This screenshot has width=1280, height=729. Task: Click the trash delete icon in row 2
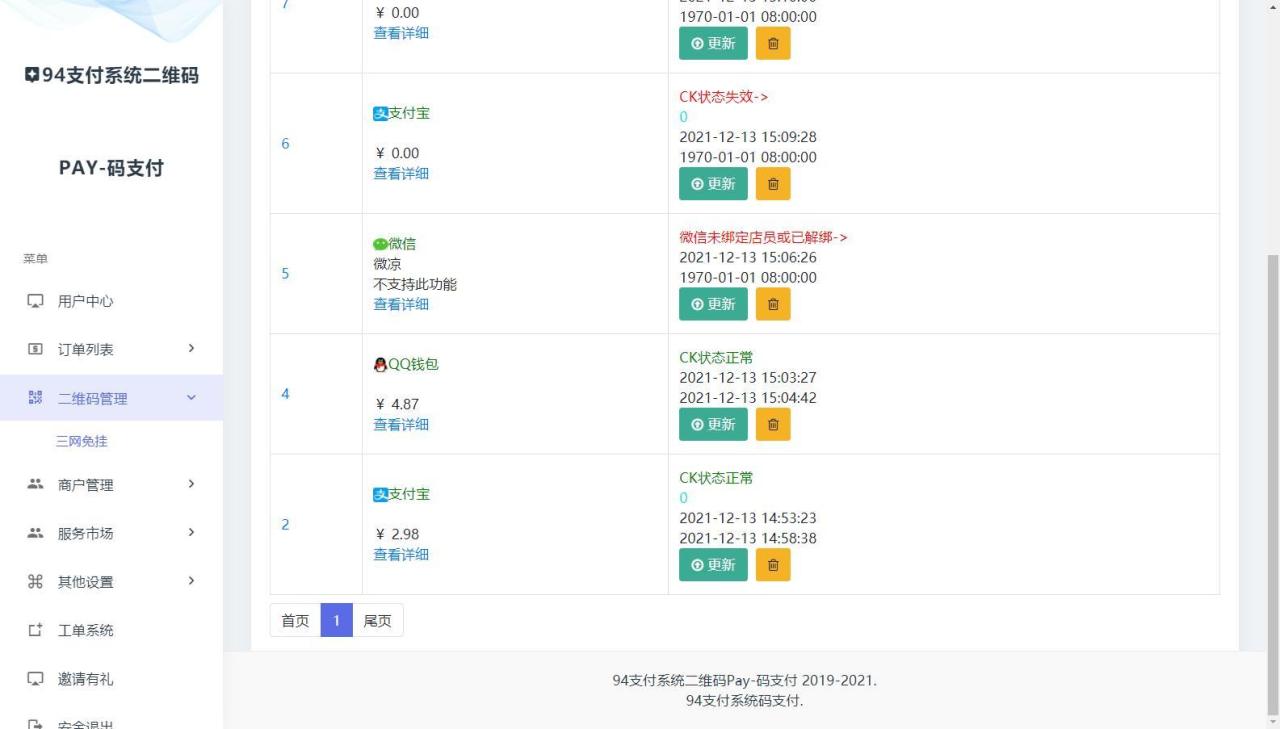tap(773, 565)
